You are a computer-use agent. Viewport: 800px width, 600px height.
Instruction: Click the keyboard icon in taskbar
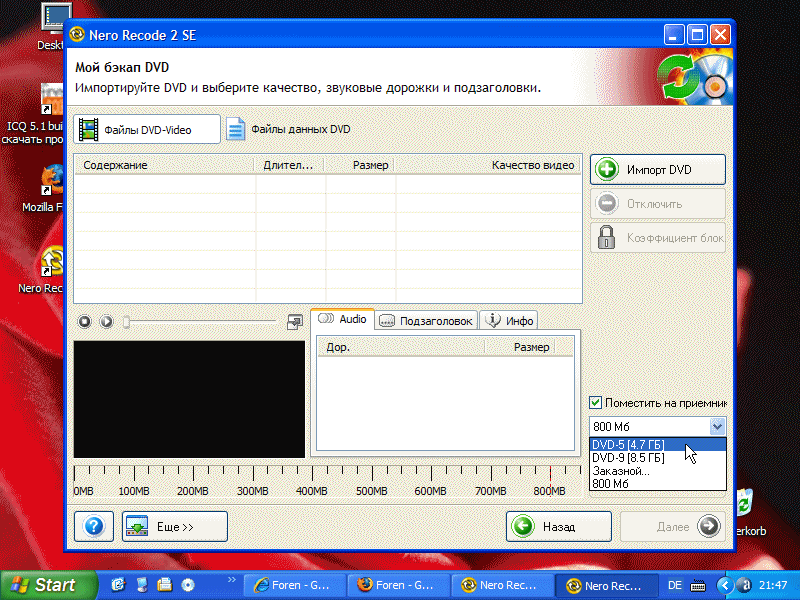(x=698, y=586)
